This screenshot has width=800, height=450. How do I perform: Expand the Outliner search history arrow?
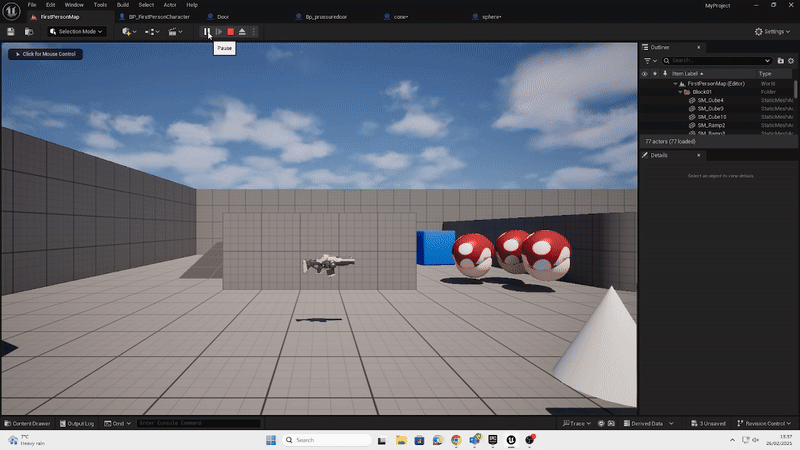767,61
